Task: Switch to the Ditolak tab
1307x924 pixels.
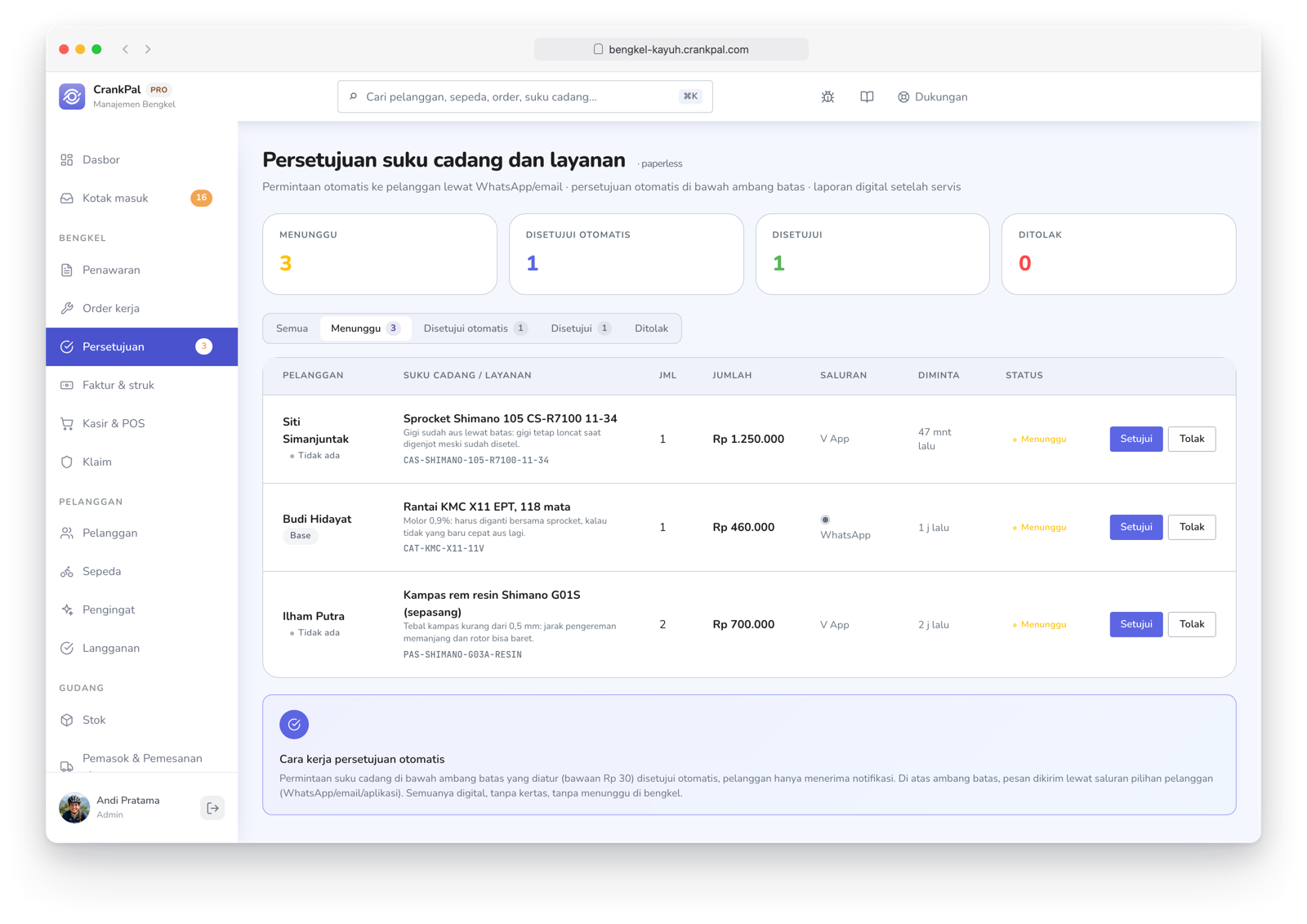Action: click(x=651, y=328)
